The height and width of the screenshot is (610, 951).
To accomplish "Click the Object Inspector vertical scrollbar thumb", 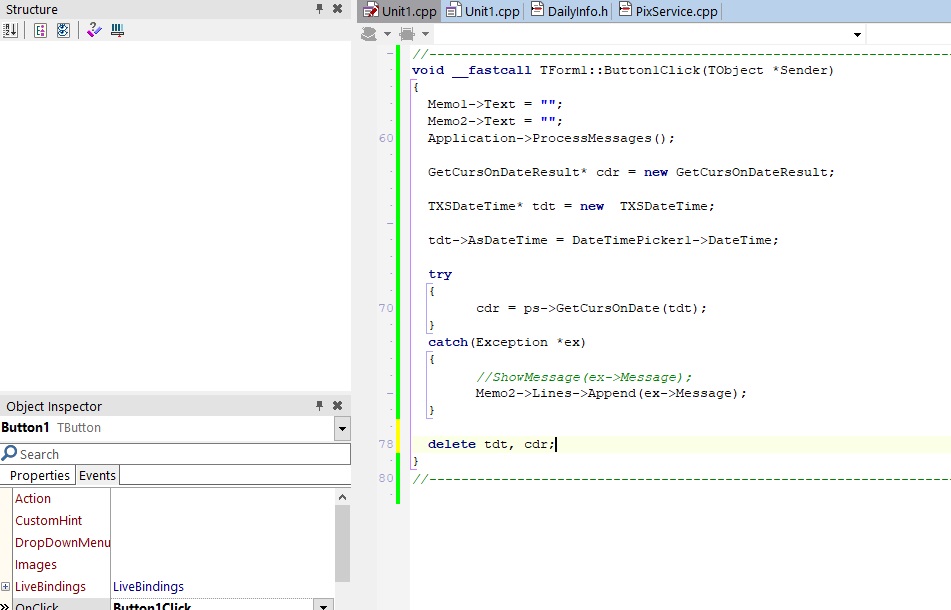I will (342, 543).
